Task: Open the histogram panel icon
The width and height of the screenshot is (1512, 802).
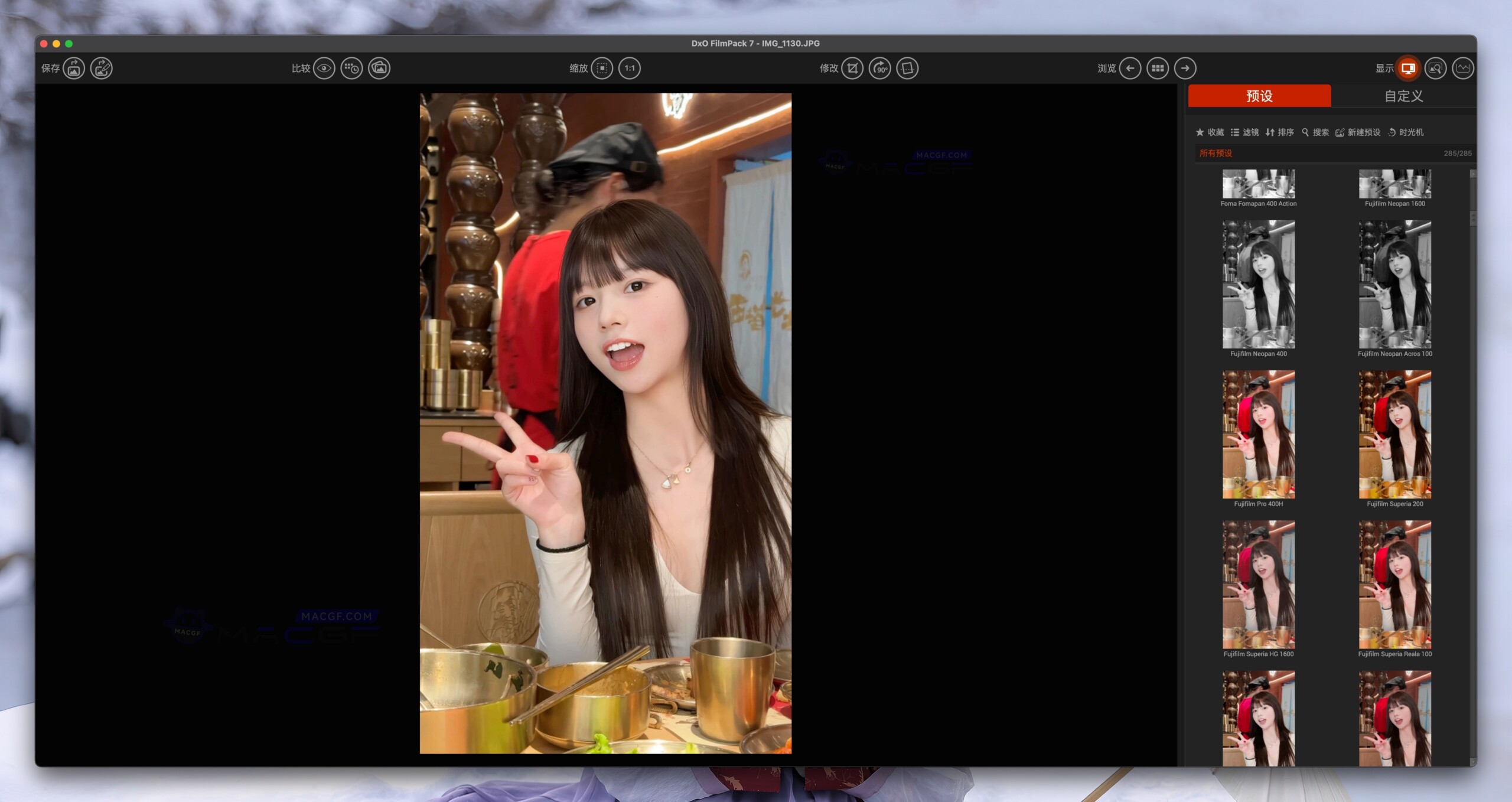Action: (x=1463, y=68)
